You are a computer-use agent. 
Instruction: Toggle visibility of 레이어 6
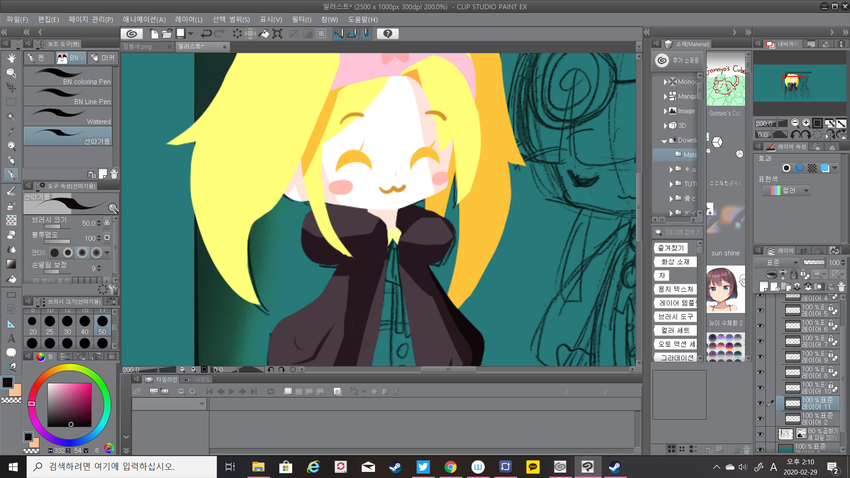pos(760,326)
